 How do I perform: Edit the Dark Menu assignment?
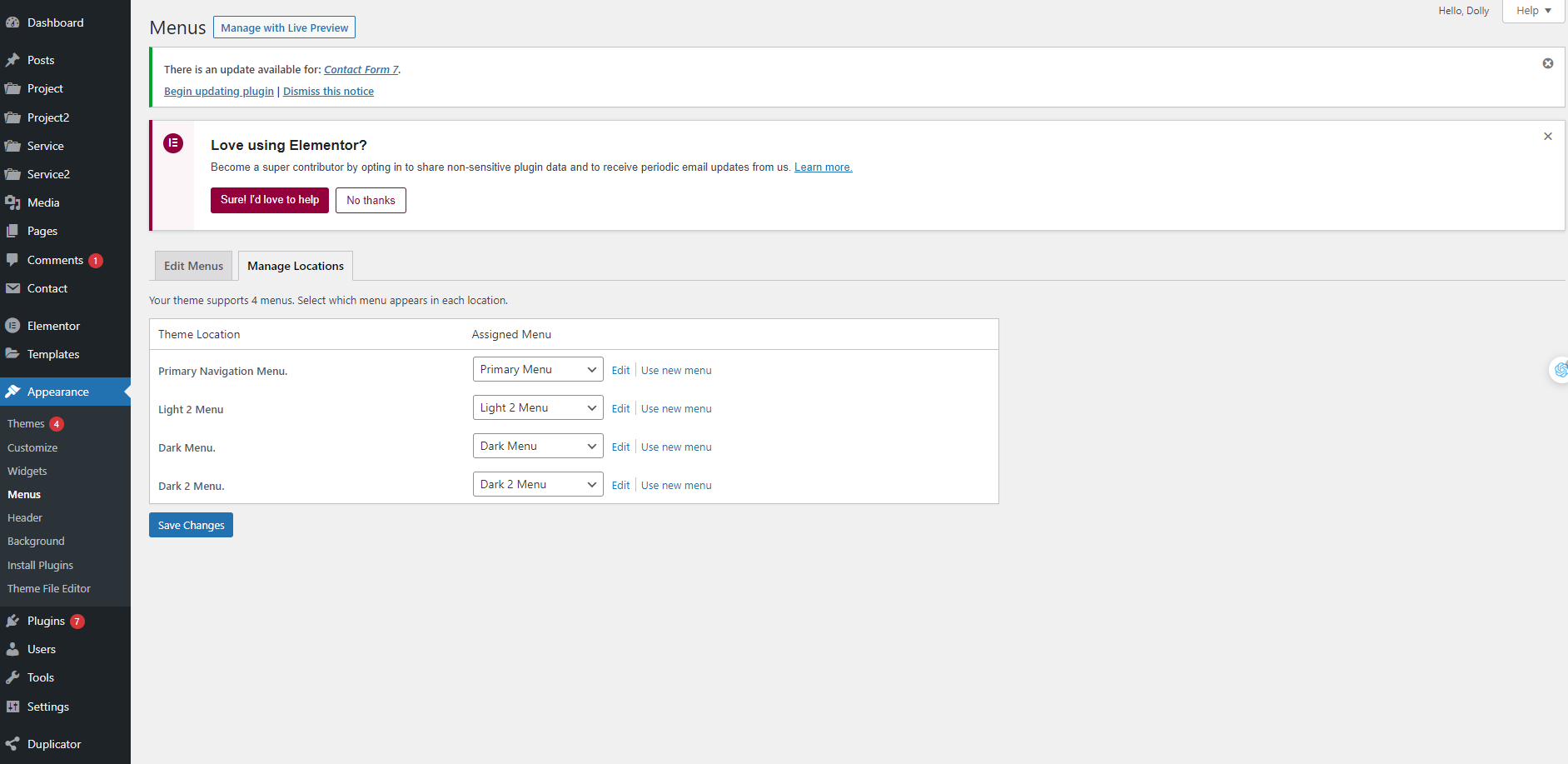click(x=620, y=447)
